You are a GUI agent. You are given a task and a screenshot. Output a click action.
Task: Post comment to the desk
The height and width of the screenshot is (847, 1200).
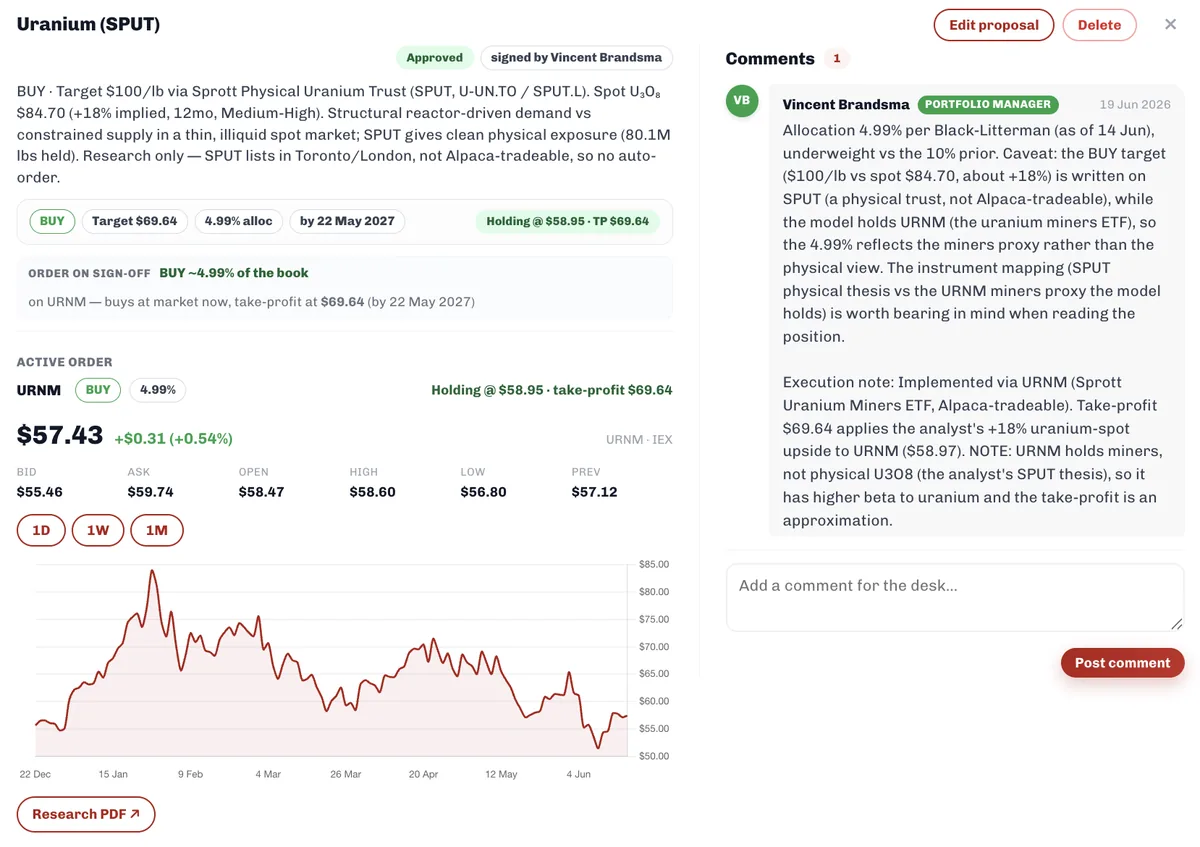point(1122,662)
